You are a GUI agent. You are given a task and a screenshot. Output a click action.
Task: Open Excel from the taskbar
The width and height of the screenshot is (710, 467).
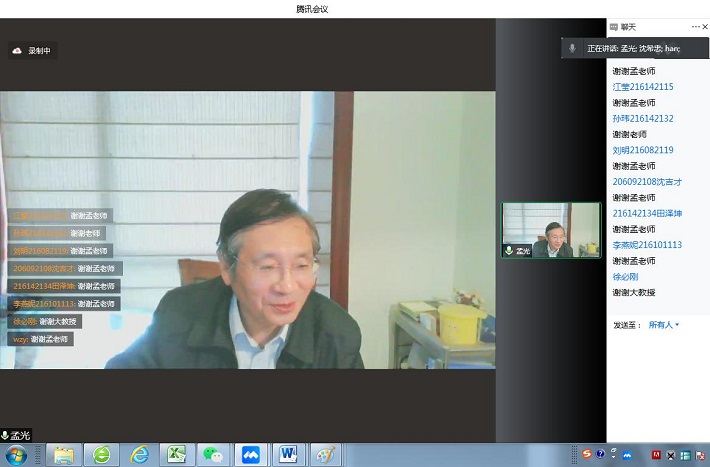pos(176,455)
